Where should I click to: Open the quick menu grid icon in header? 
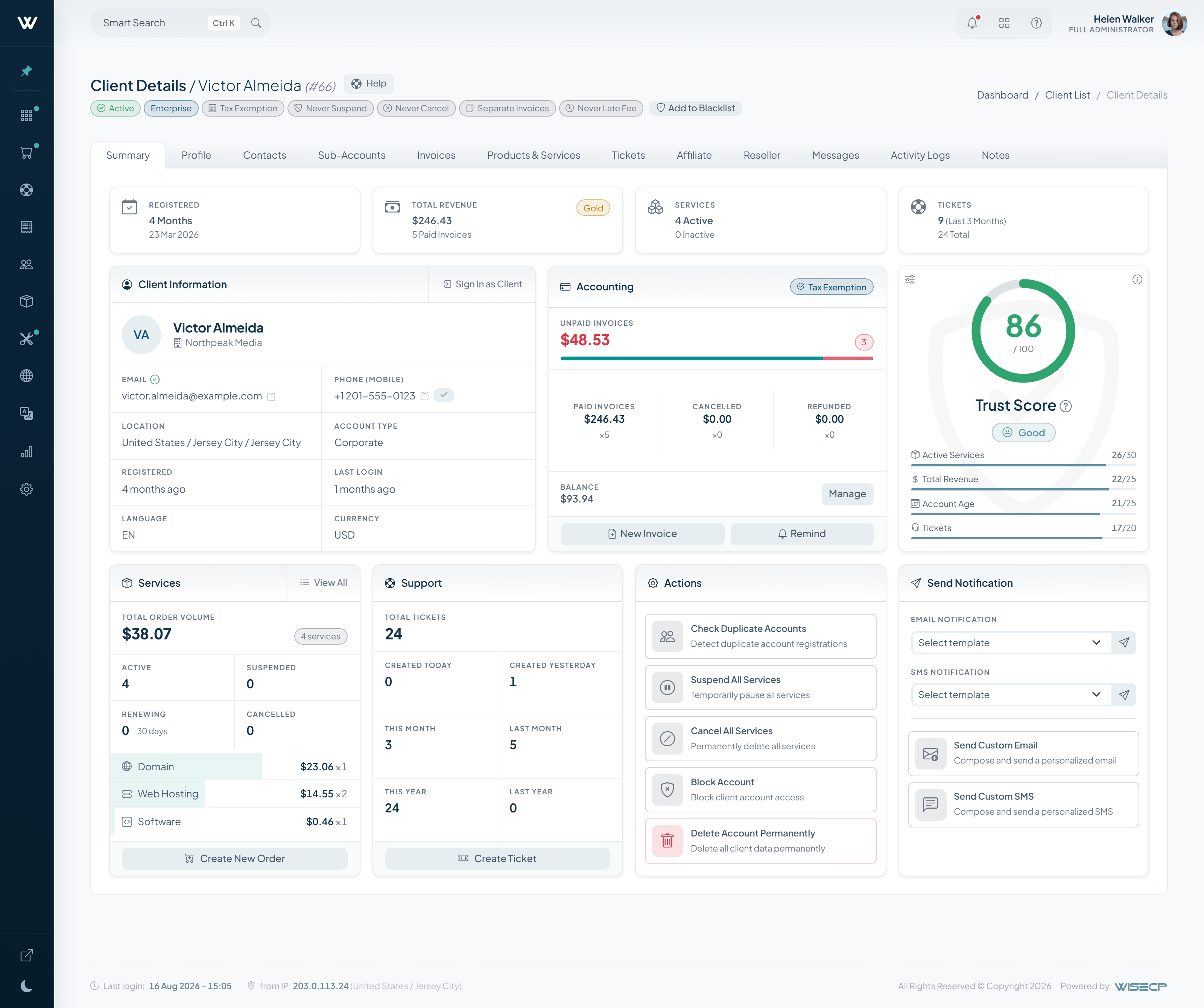[1005, 23]
